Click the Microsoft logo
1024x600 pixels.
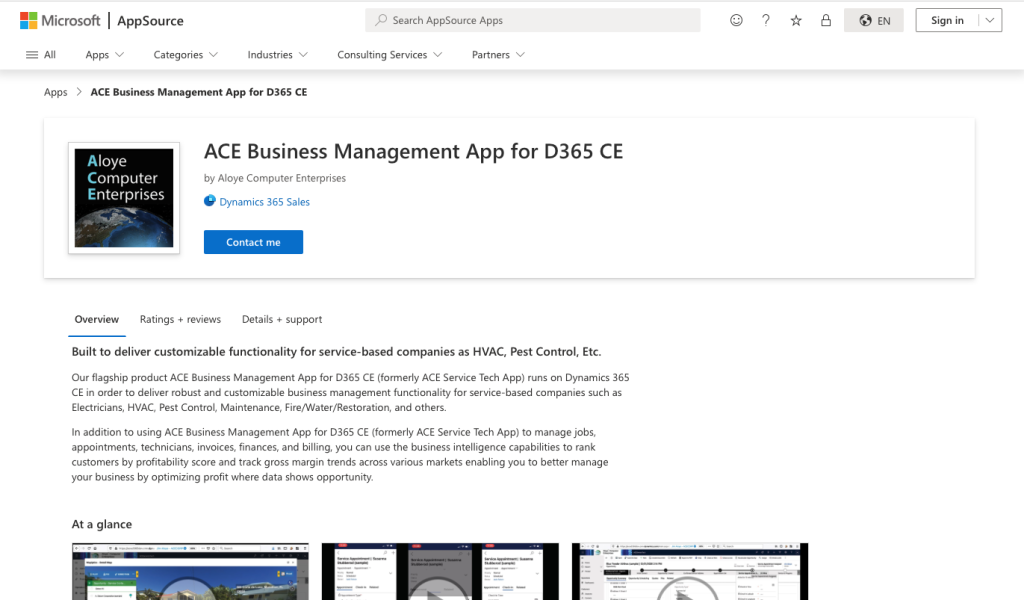point(60,20)
